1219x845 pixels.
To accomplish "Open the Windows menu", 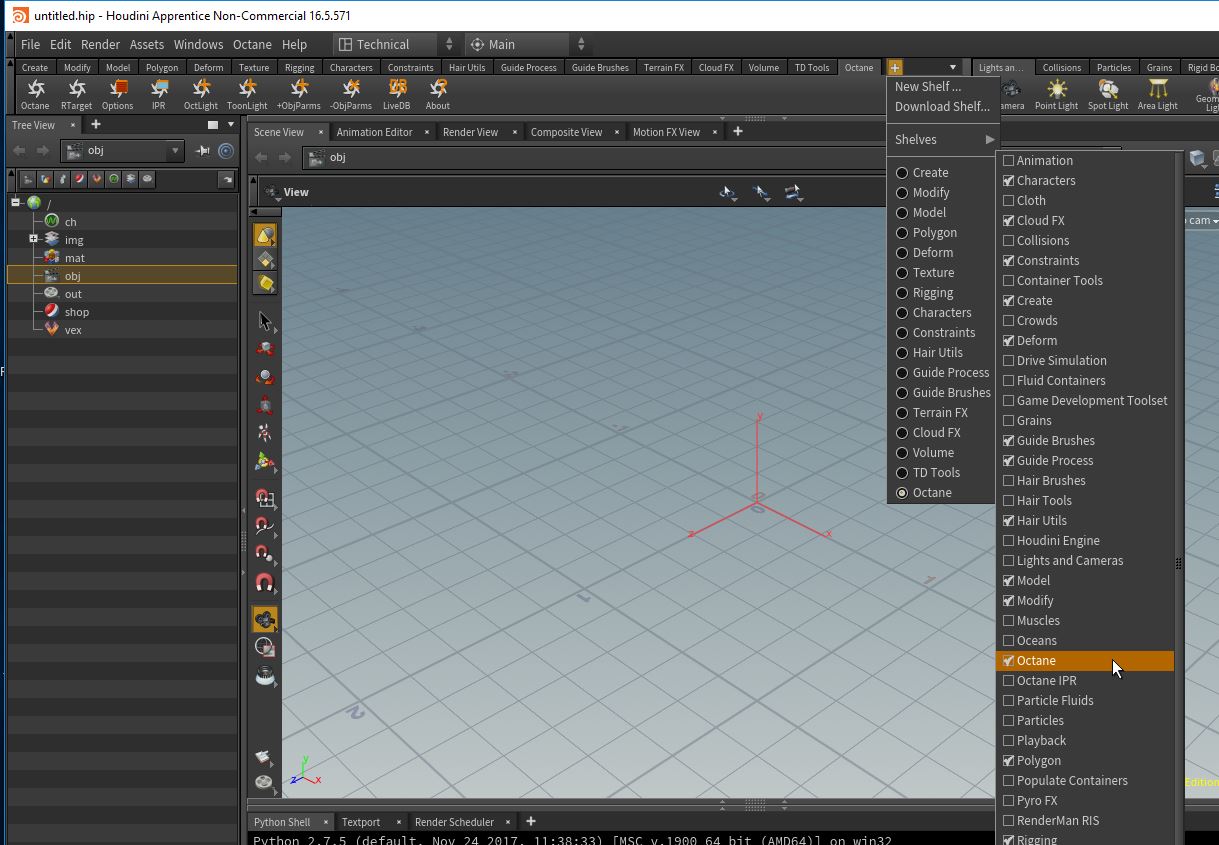I will pos(198,44).
